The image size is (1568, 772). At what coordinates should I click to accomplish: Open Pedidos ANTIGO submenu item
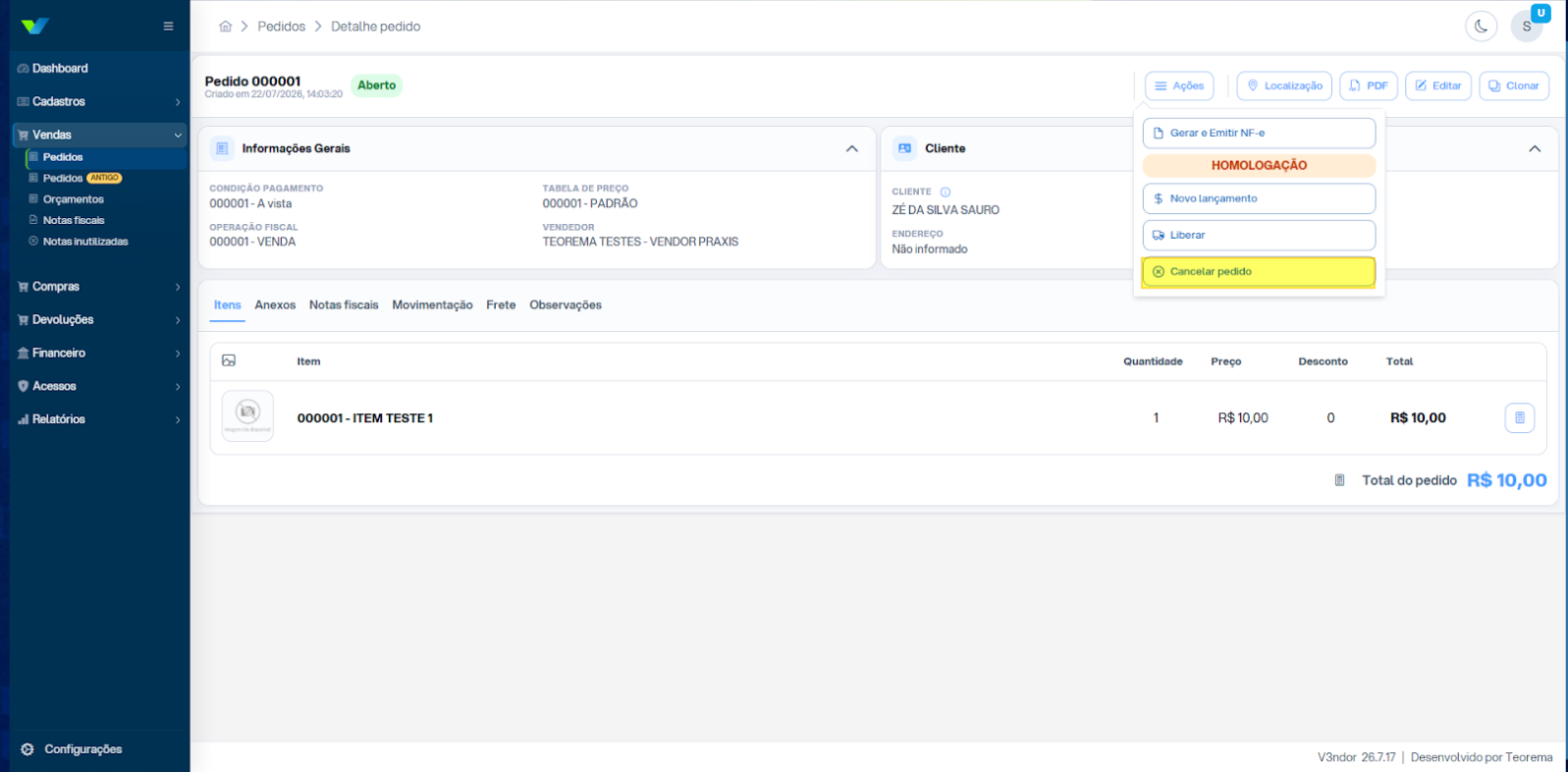(105, 178)
